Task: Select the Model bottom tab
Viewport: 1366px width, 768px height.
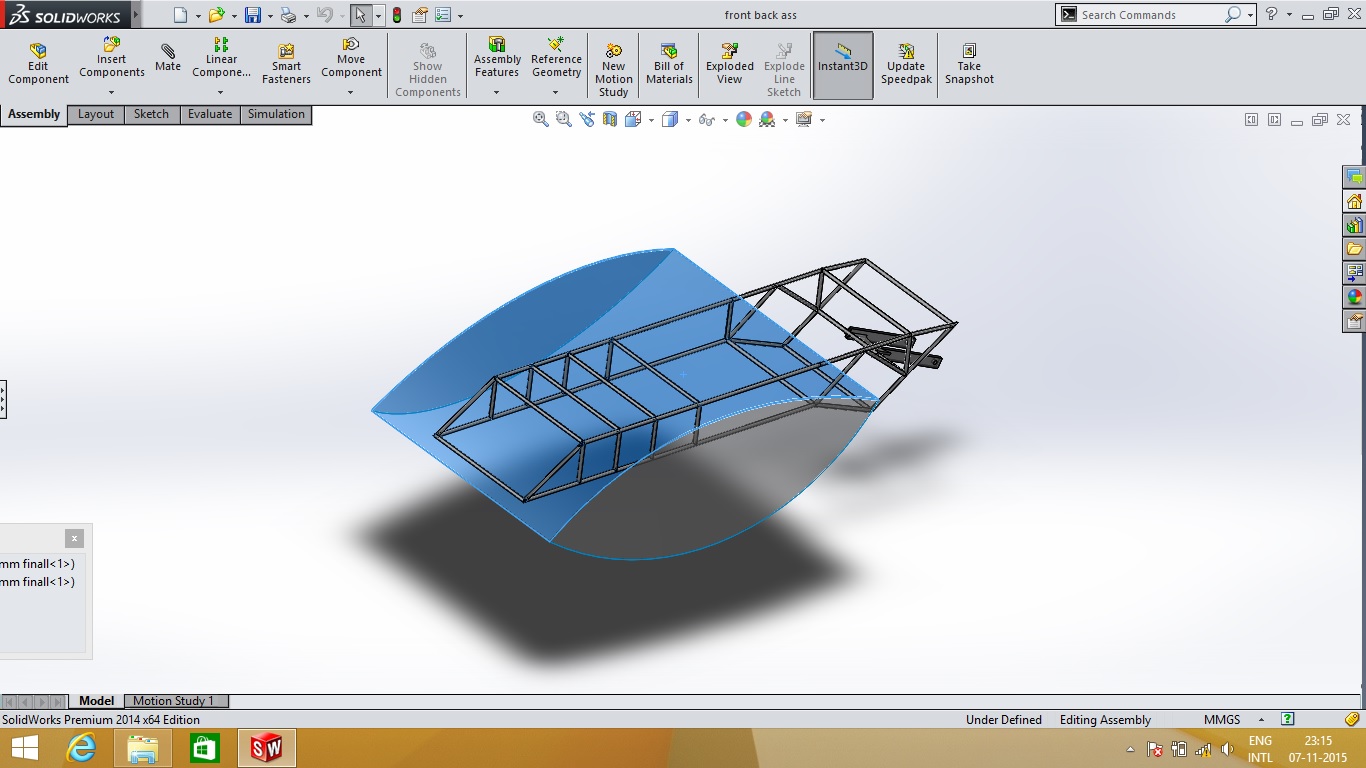Action: point(97,701)
